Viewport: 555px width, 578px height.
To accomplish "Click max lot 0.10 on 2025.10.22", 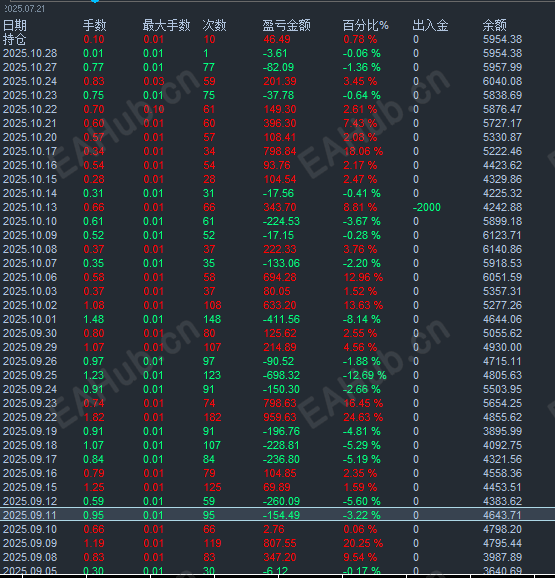I will pos(154,109).
